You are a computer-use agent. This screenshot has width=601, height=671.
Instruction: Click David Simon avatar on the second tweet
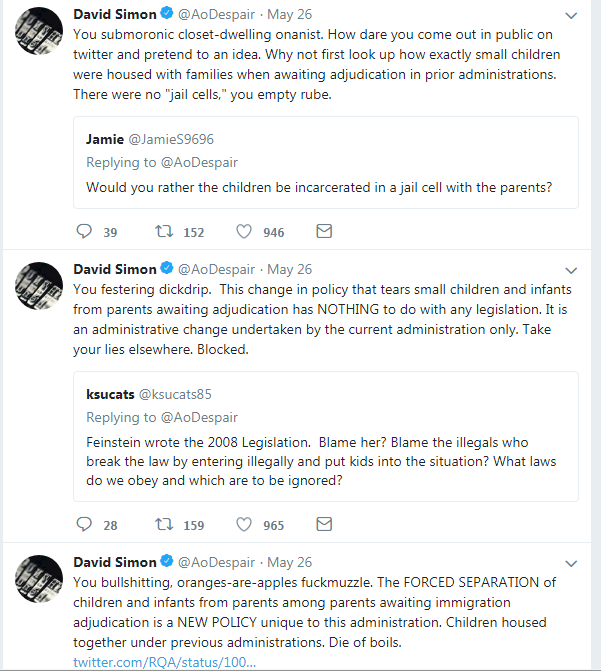tap(39, 286)
